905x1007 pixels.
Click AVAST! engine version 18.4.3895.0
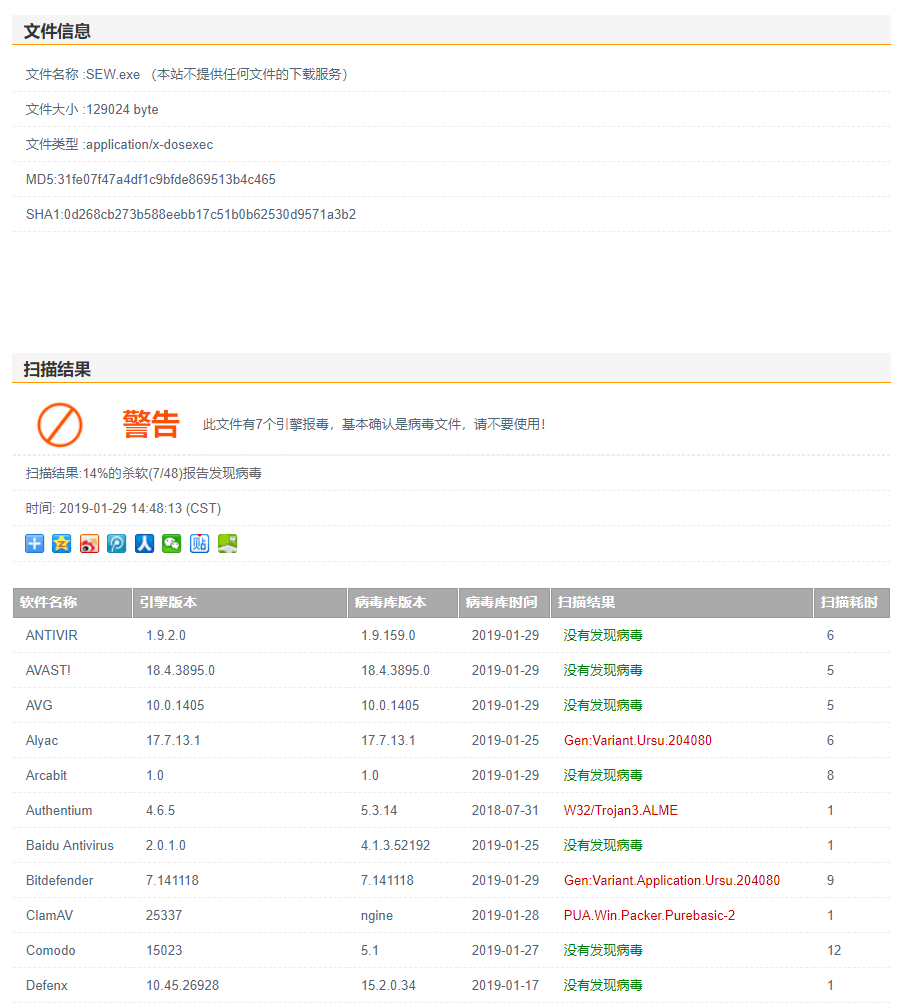[180, 670]
